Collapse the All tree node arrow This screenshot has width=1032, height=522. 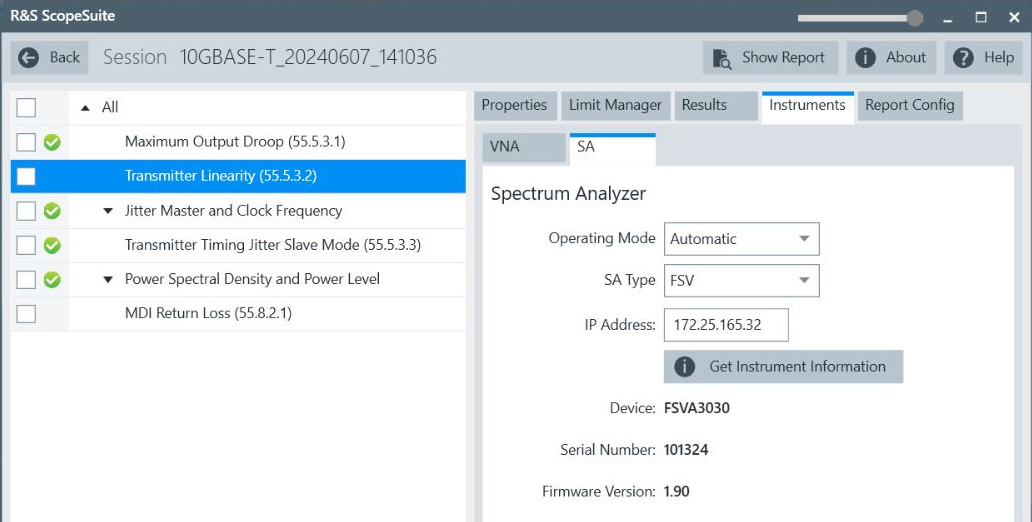(x=85, y=107)
